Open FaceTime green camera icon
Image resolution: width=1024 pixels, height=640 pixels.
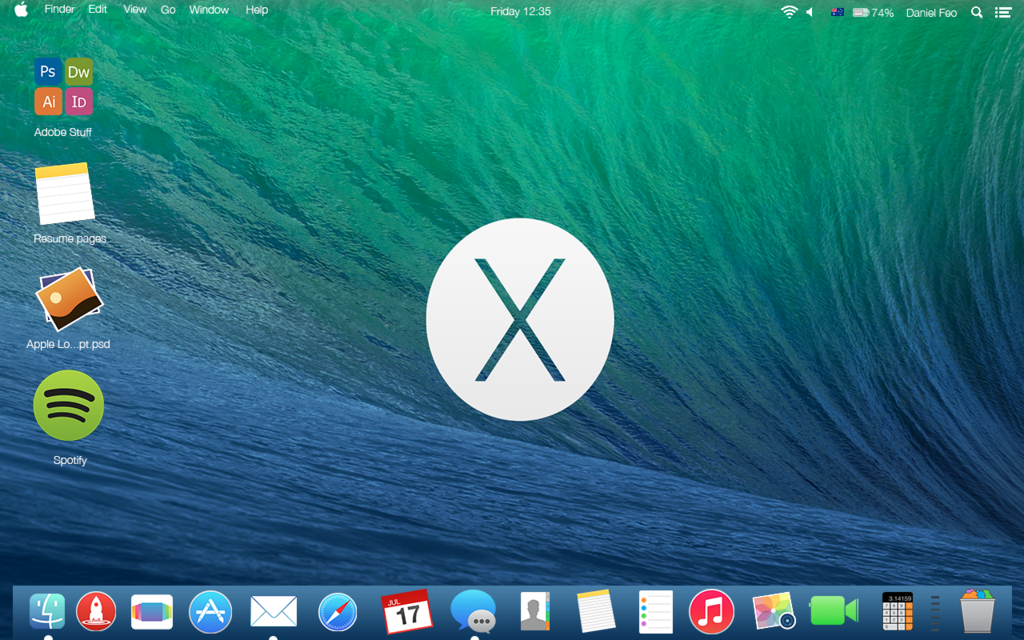(x=834, y=611)
